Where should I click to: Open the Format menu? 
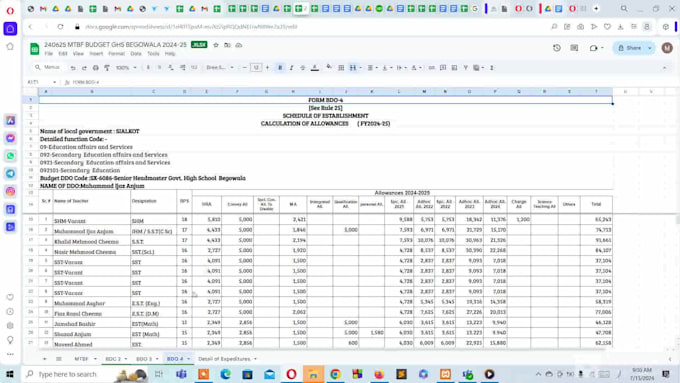[x=116, y=54]
